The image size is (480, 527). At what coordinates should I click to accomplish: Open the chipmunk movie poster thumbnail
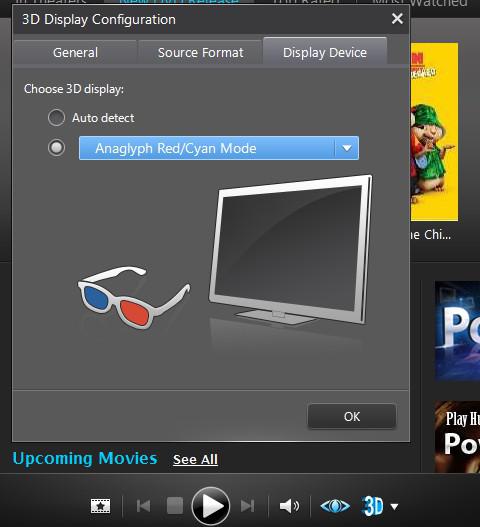tap(434, 132)
